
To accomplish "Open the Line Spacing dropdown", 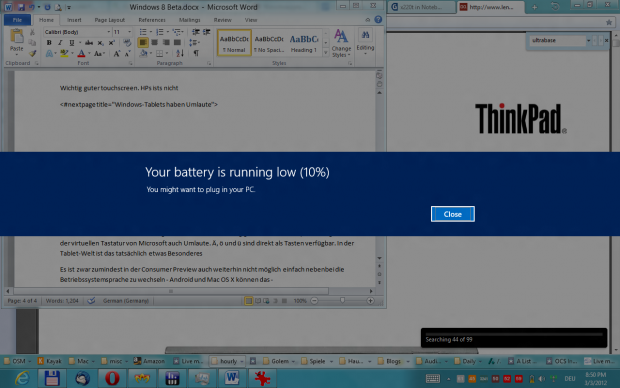I will point(194,43).
